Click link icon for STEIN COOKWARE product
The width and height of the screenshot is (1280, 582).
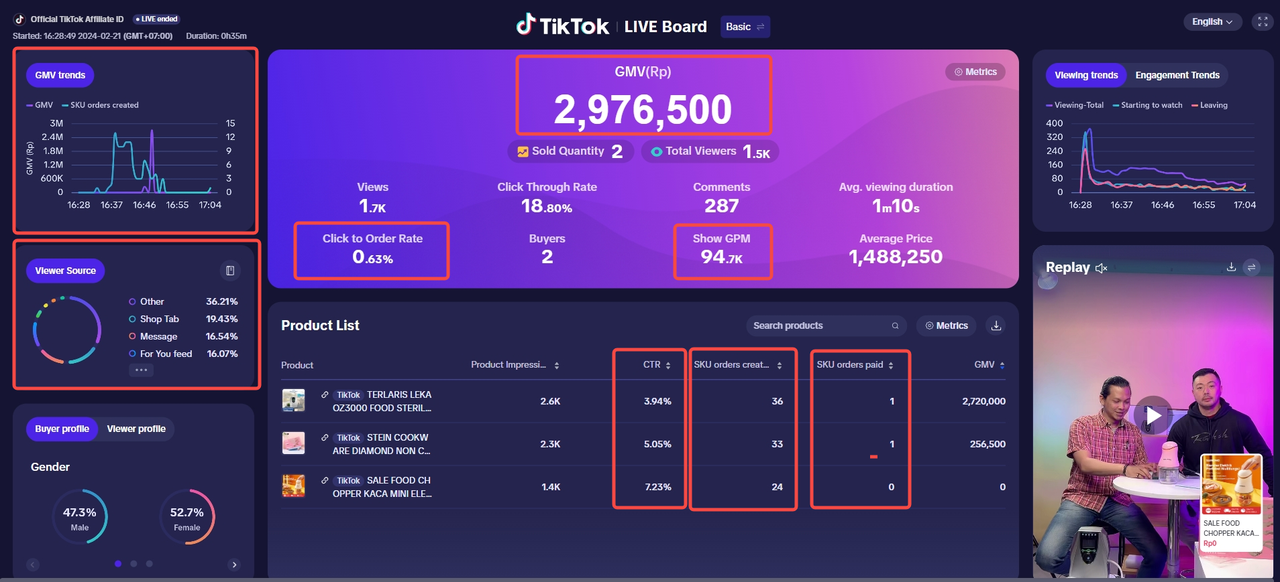tap(325, 438)
